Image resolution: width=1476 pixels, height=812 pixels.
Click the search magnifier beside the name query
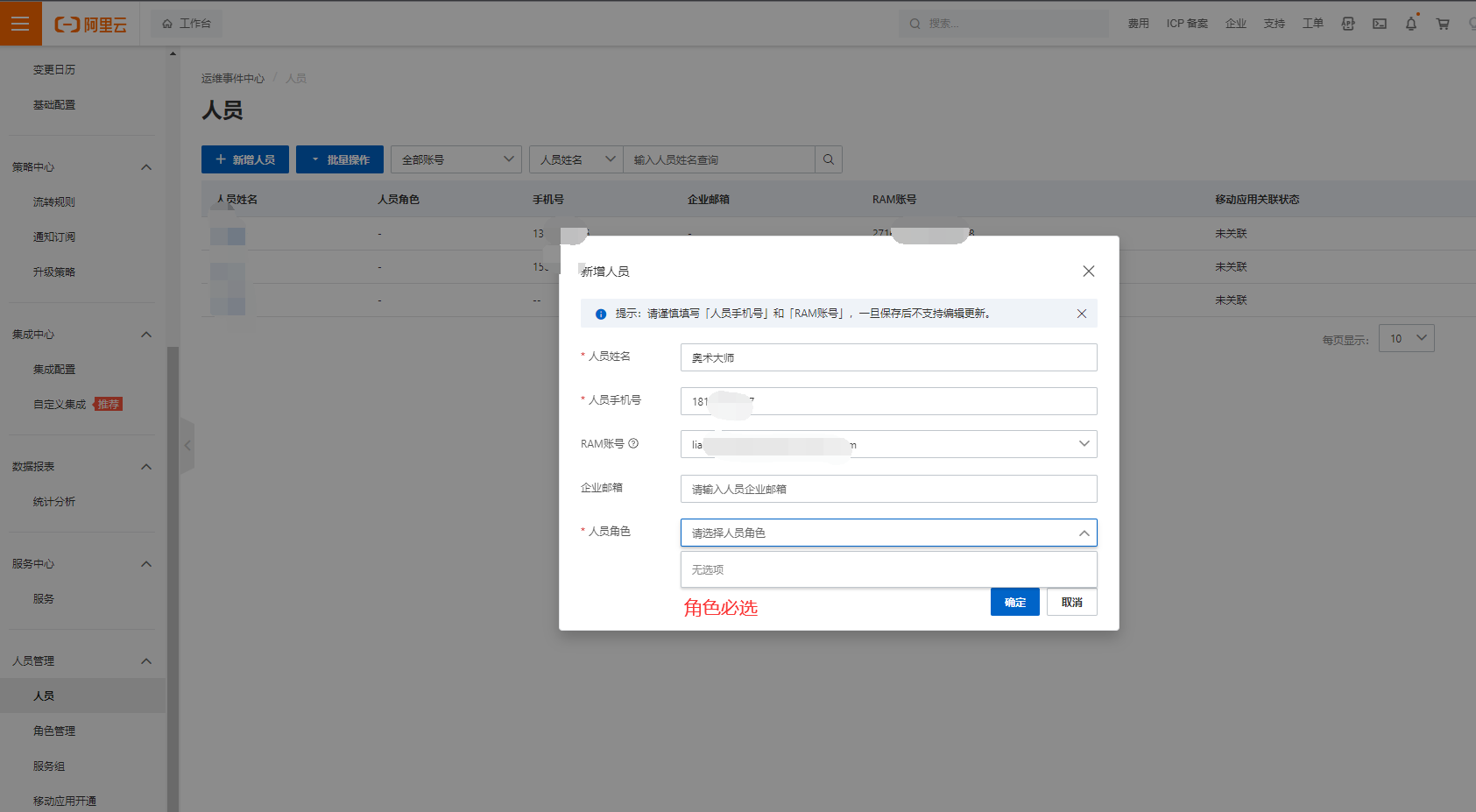click(829, 159)
